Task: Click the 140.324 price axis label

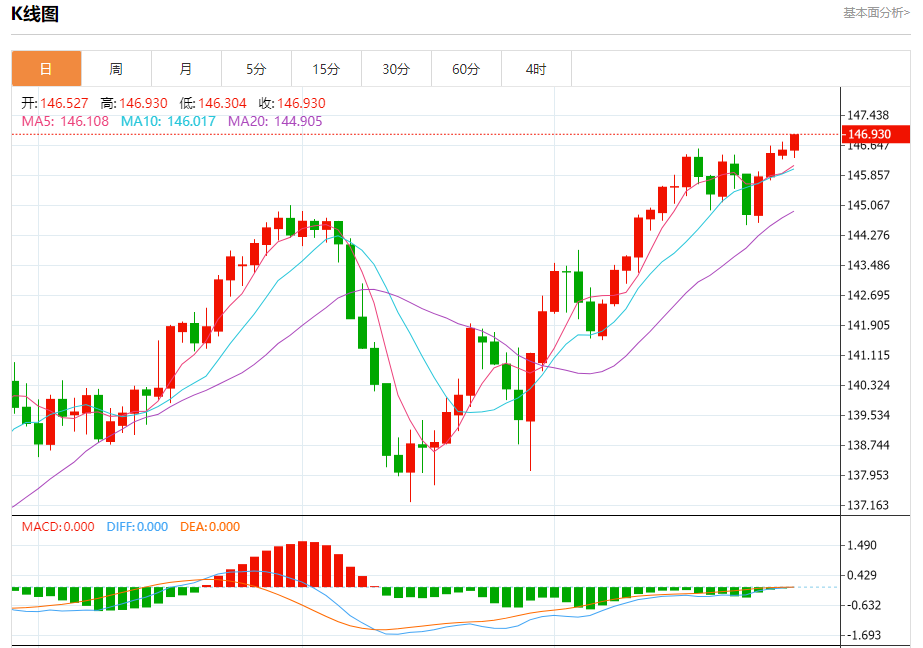Action: (x=868, y=386)
